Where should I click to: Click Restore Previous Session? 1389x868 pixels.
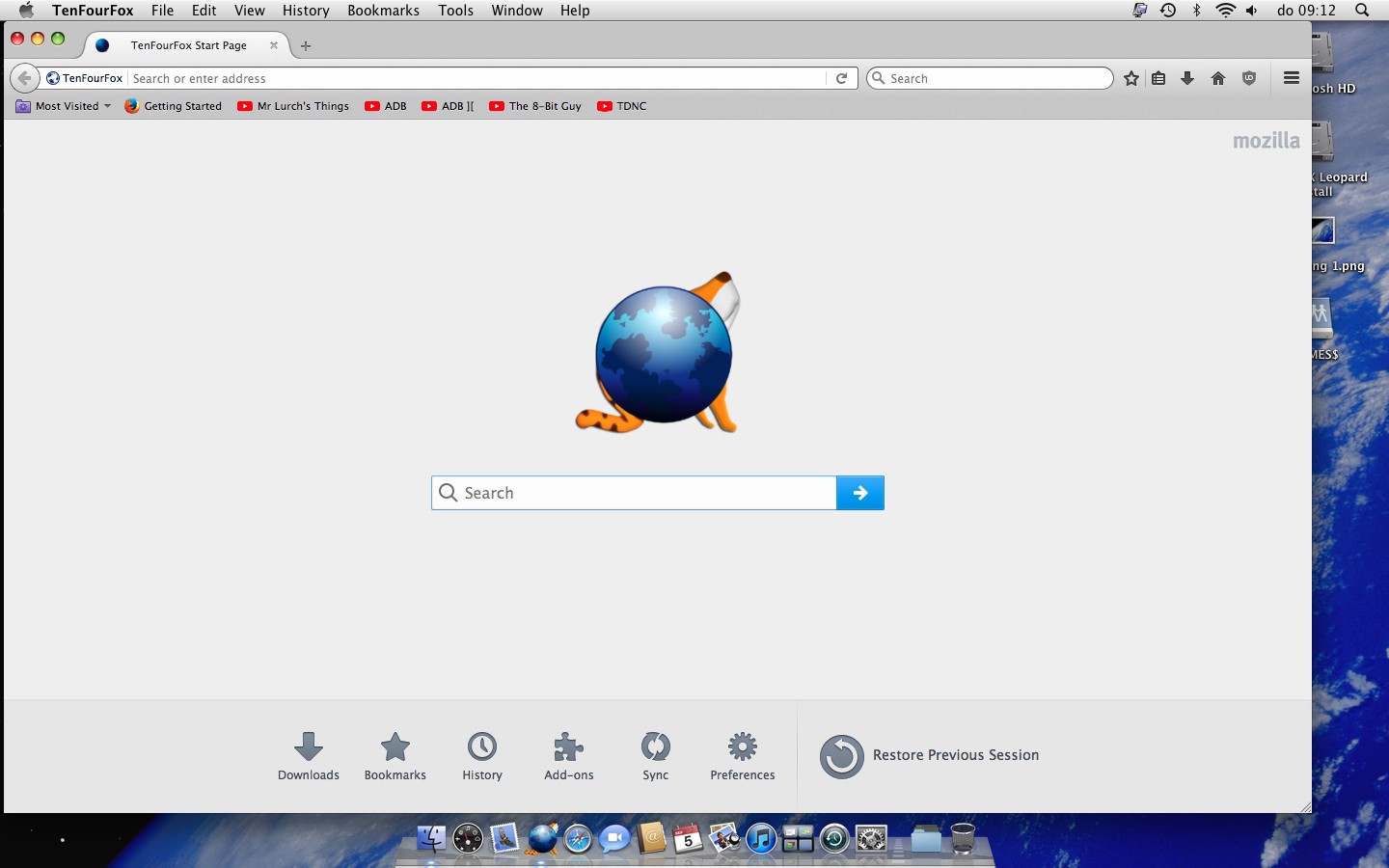click(x=930, y=755)
